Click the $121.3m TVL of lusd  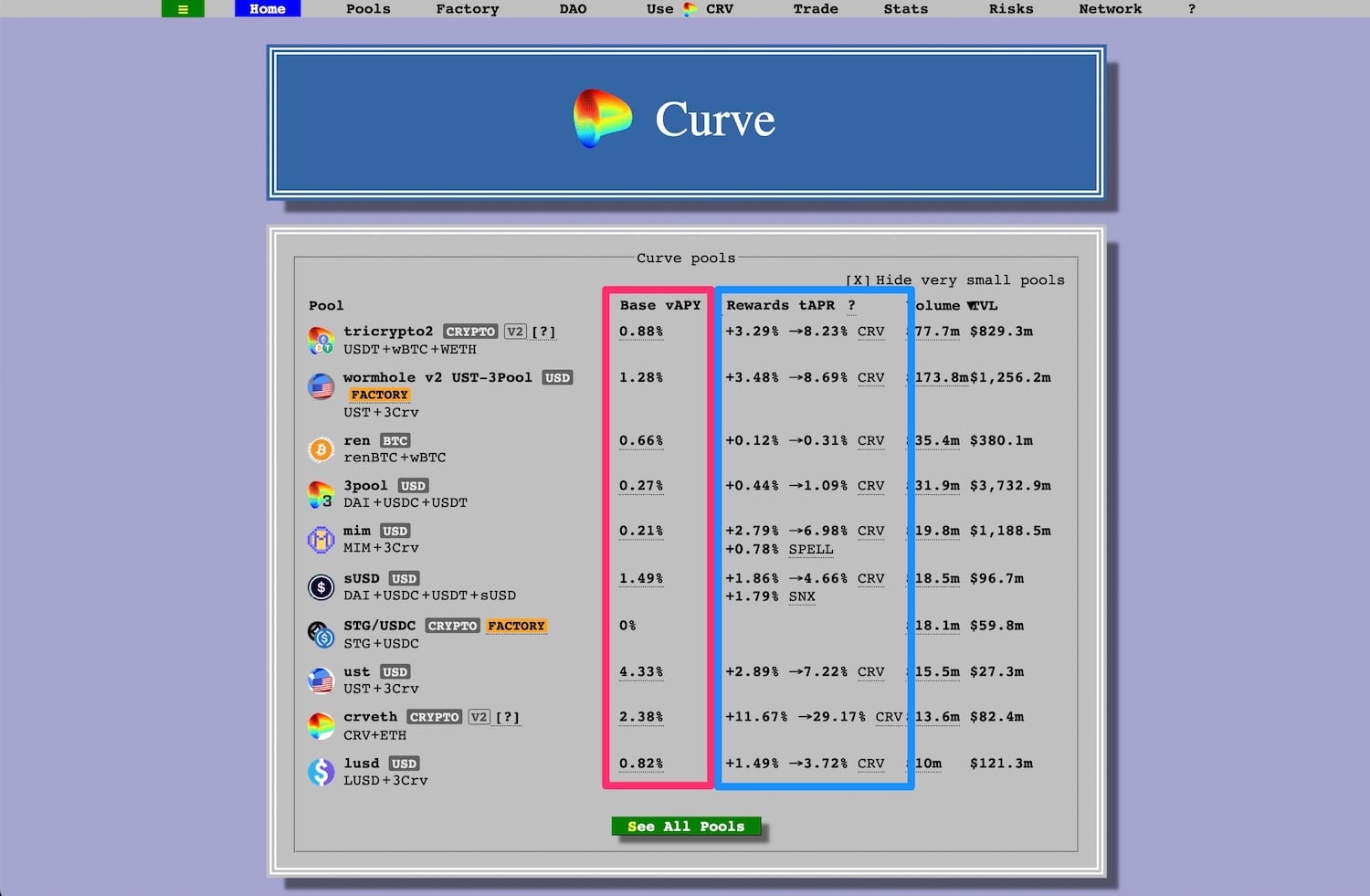[1001, 764]
